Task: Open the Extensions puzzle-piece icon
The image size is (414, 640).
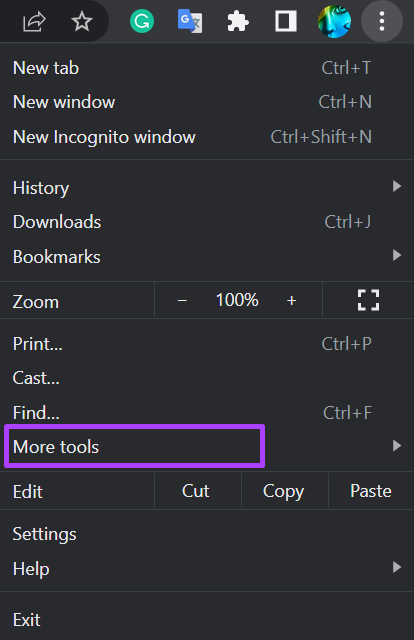Action: pyautogui.click(x=238, y=21)
